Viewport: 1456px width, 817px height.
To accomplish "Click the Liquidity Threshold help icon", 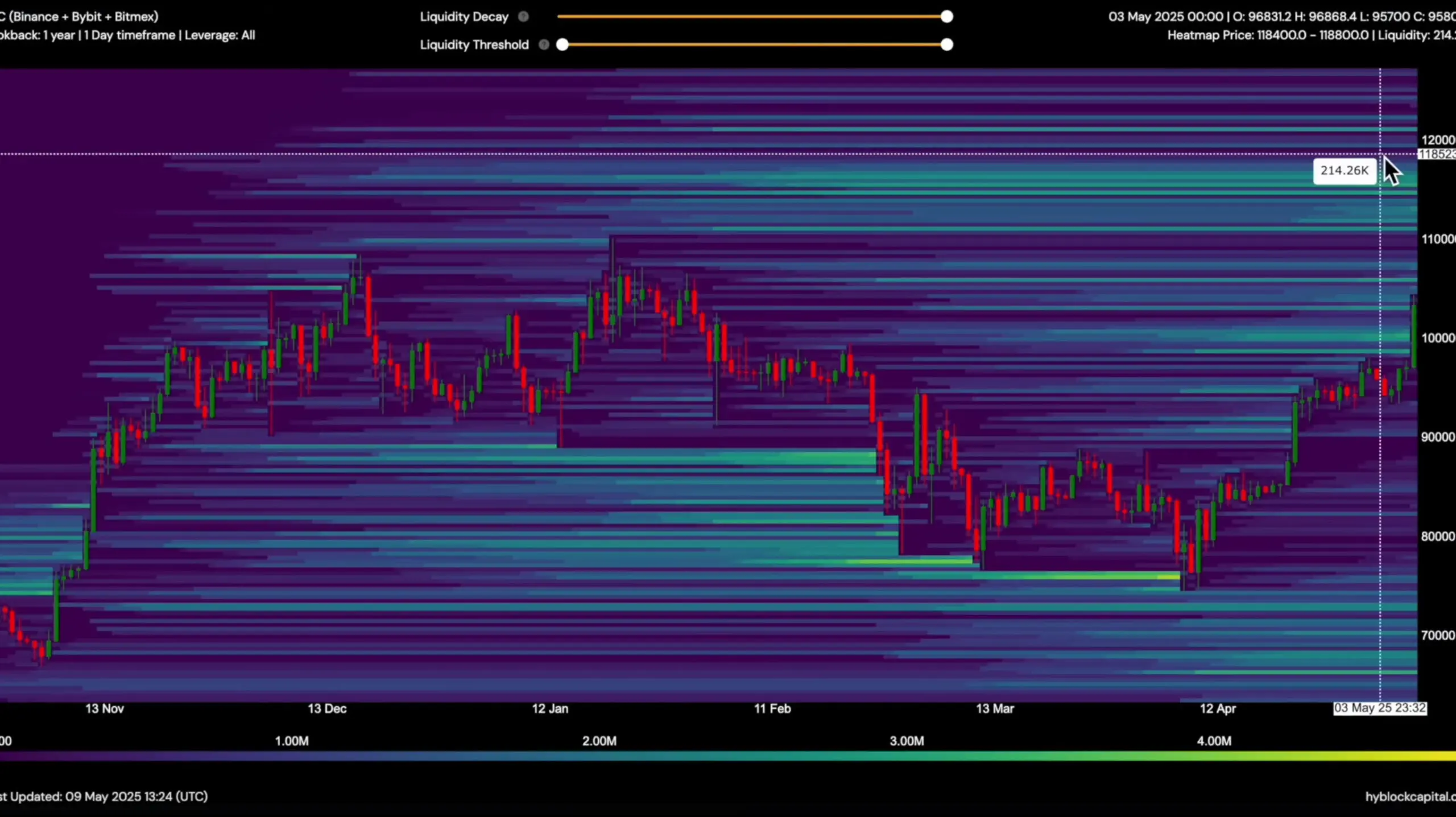I will click(x=544, y=44).
